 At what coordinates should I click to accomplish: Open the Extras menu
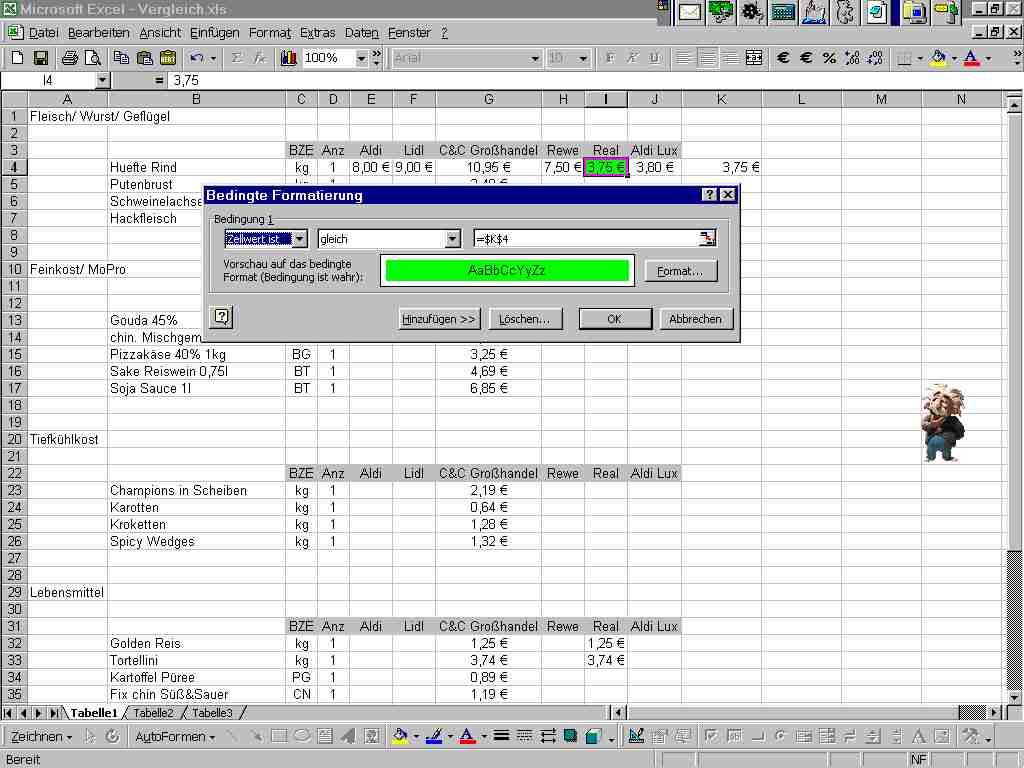tap(317, 33)
